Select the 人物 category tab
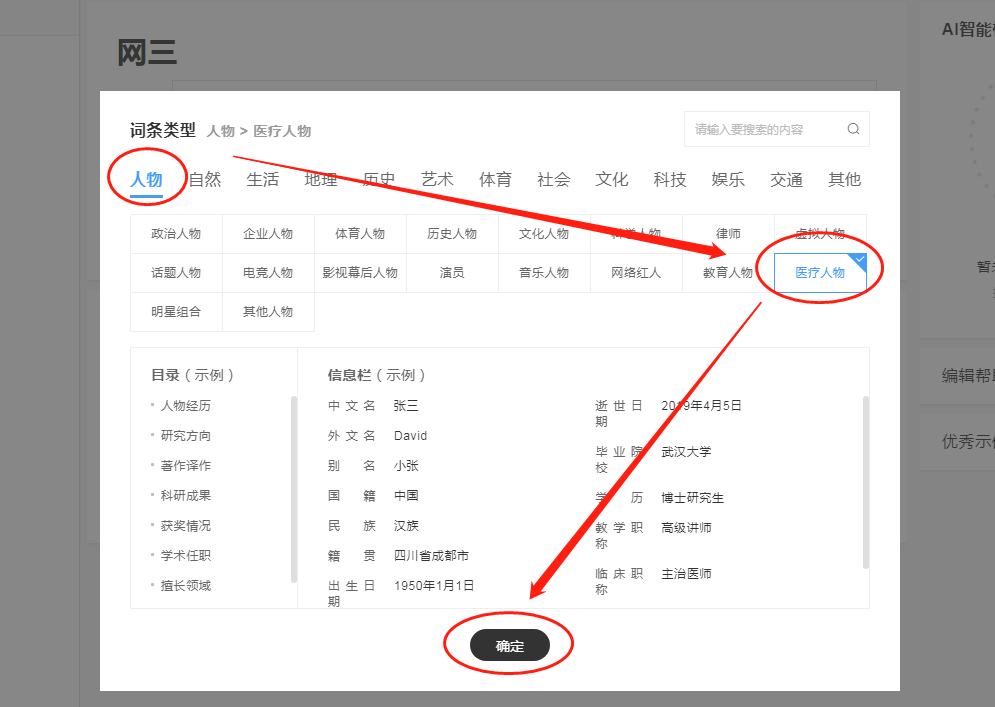The height and width of the screenshot is (707, 995). 146,180
